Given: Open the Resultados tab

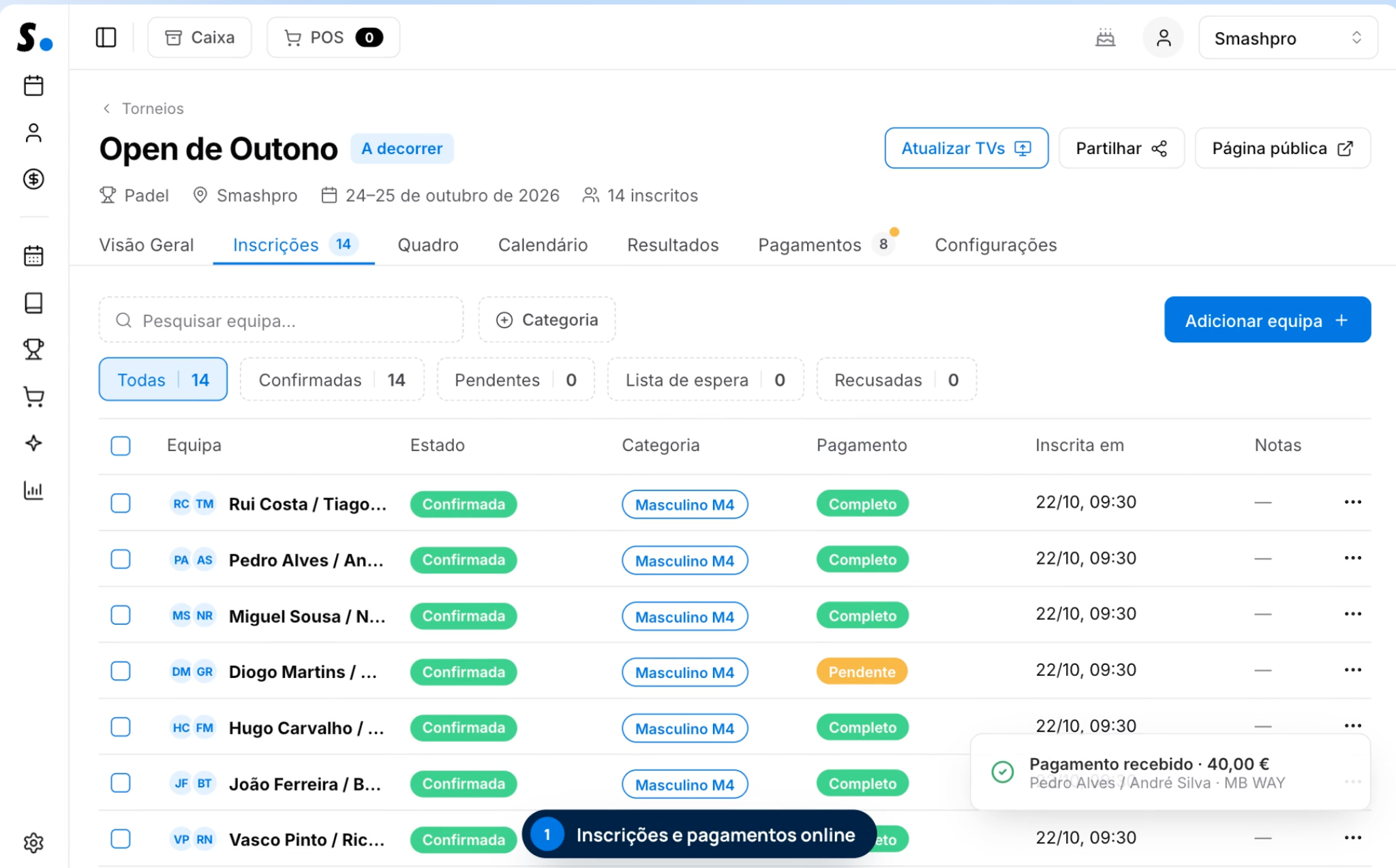Looking at the screenshot, I should click(673, 245).
